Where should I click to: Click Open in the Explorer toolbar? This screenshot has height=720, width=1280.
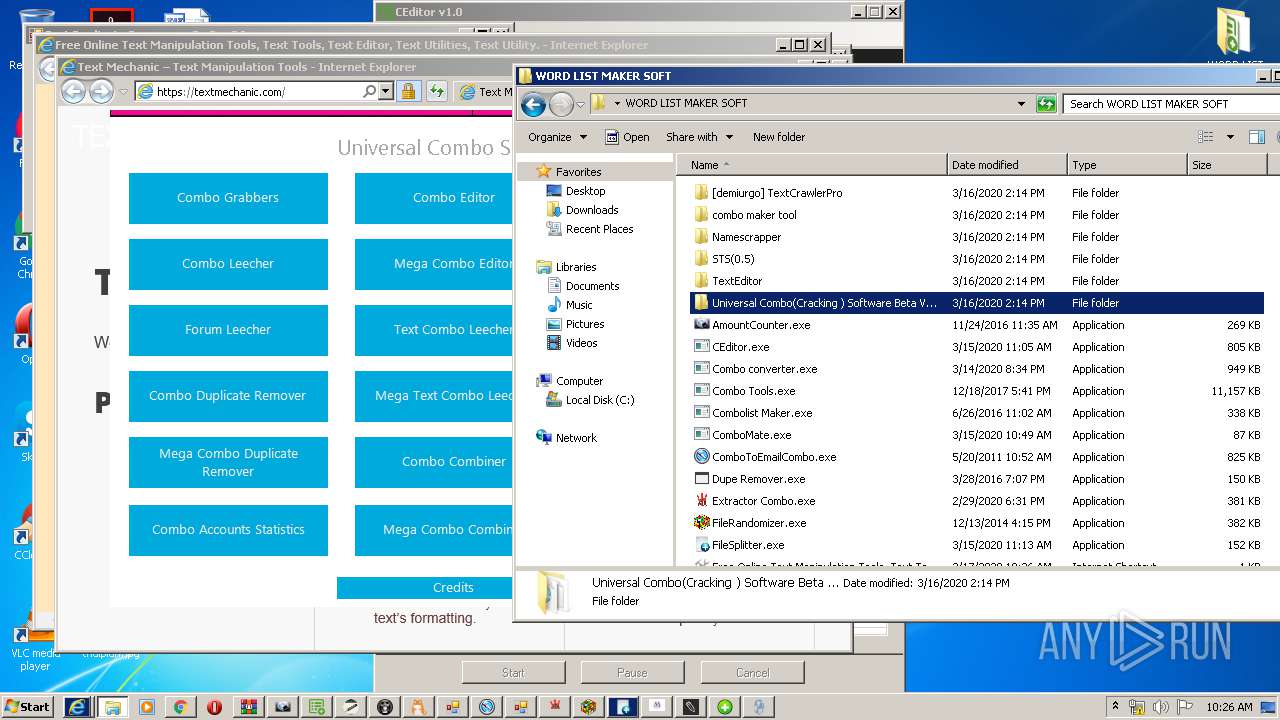(x=627, y=137)
